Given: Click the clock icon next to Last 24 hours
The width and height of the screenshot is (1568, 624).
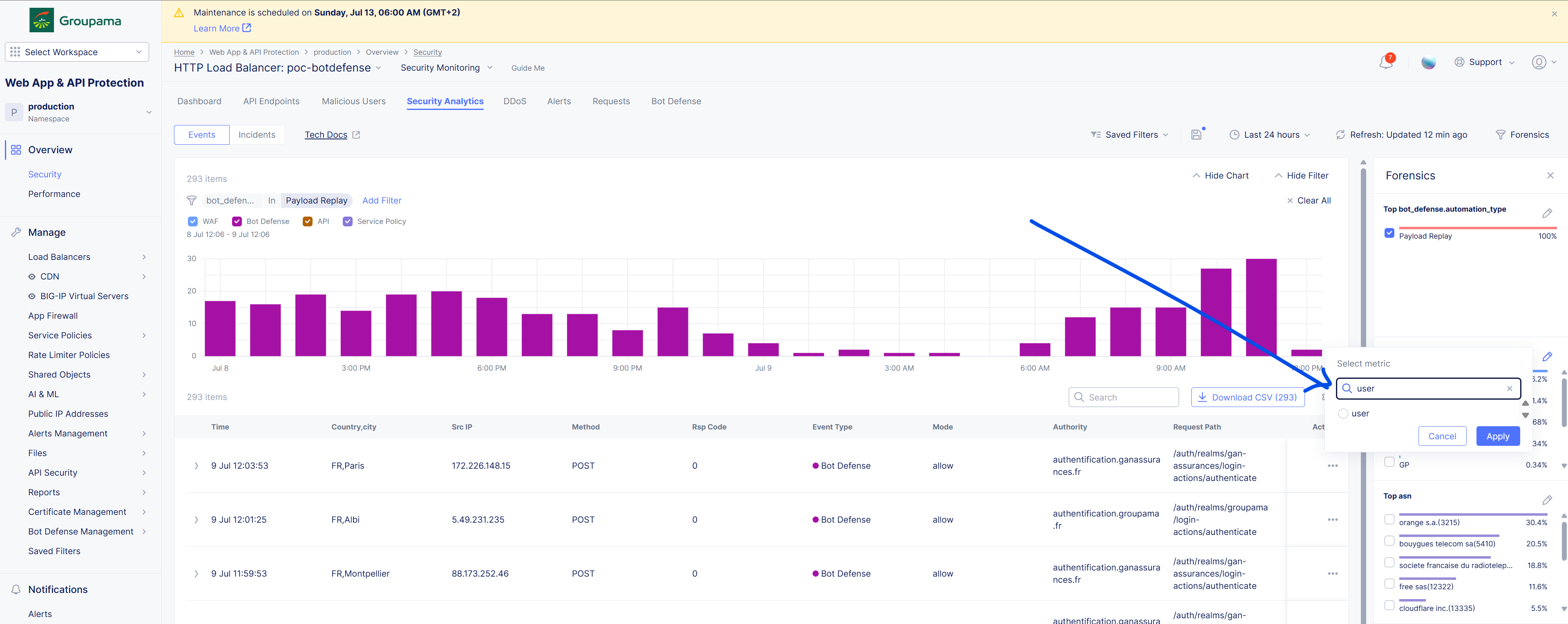Looking at the screenshot, I should coord(1235,134).
